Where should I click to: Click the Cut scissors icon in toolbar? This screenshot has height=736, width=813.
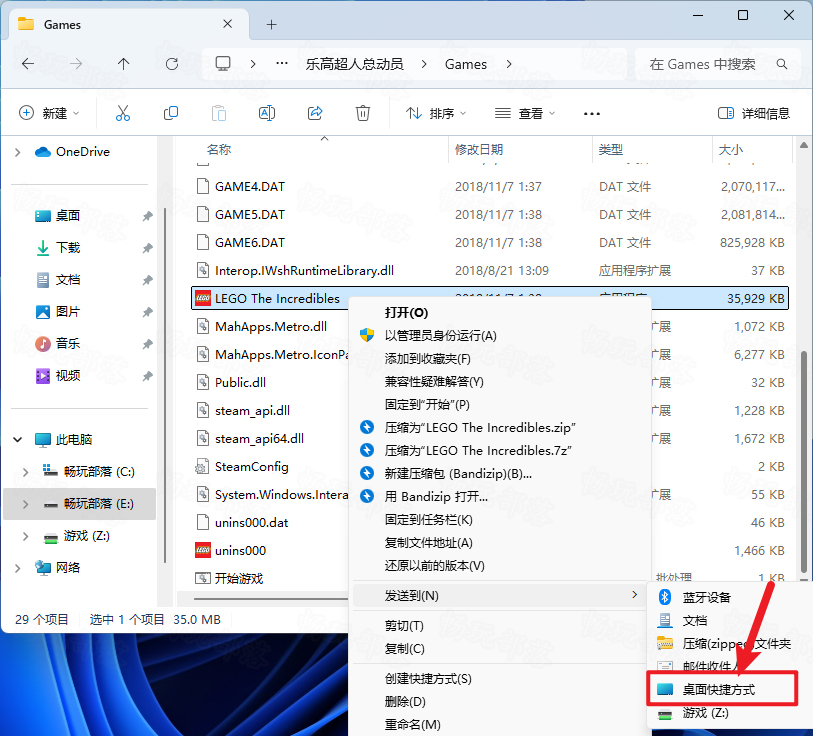[x=122, y=113]
